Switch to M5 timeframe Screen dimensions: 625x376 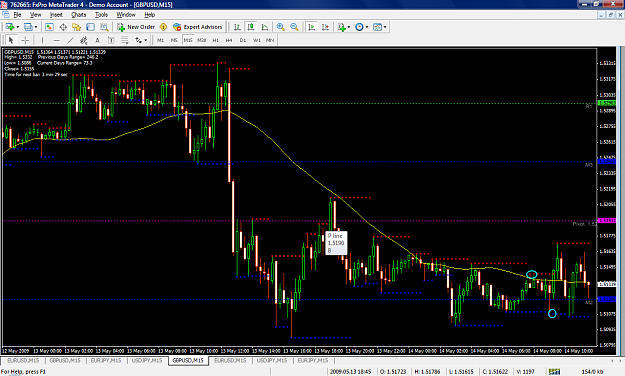point(174,40)
